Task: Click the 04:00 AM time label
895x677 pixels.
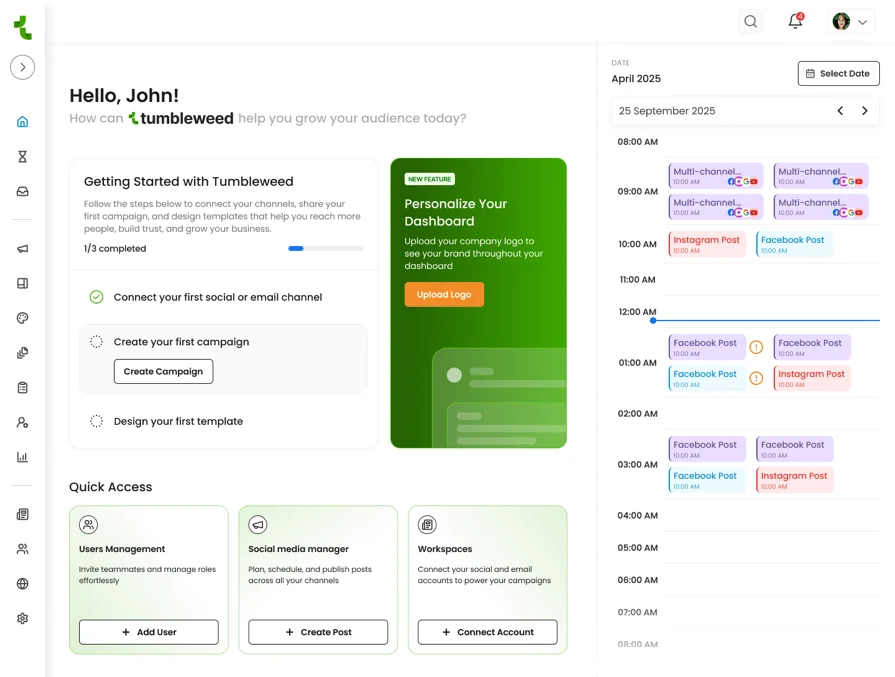Action: 638,515
